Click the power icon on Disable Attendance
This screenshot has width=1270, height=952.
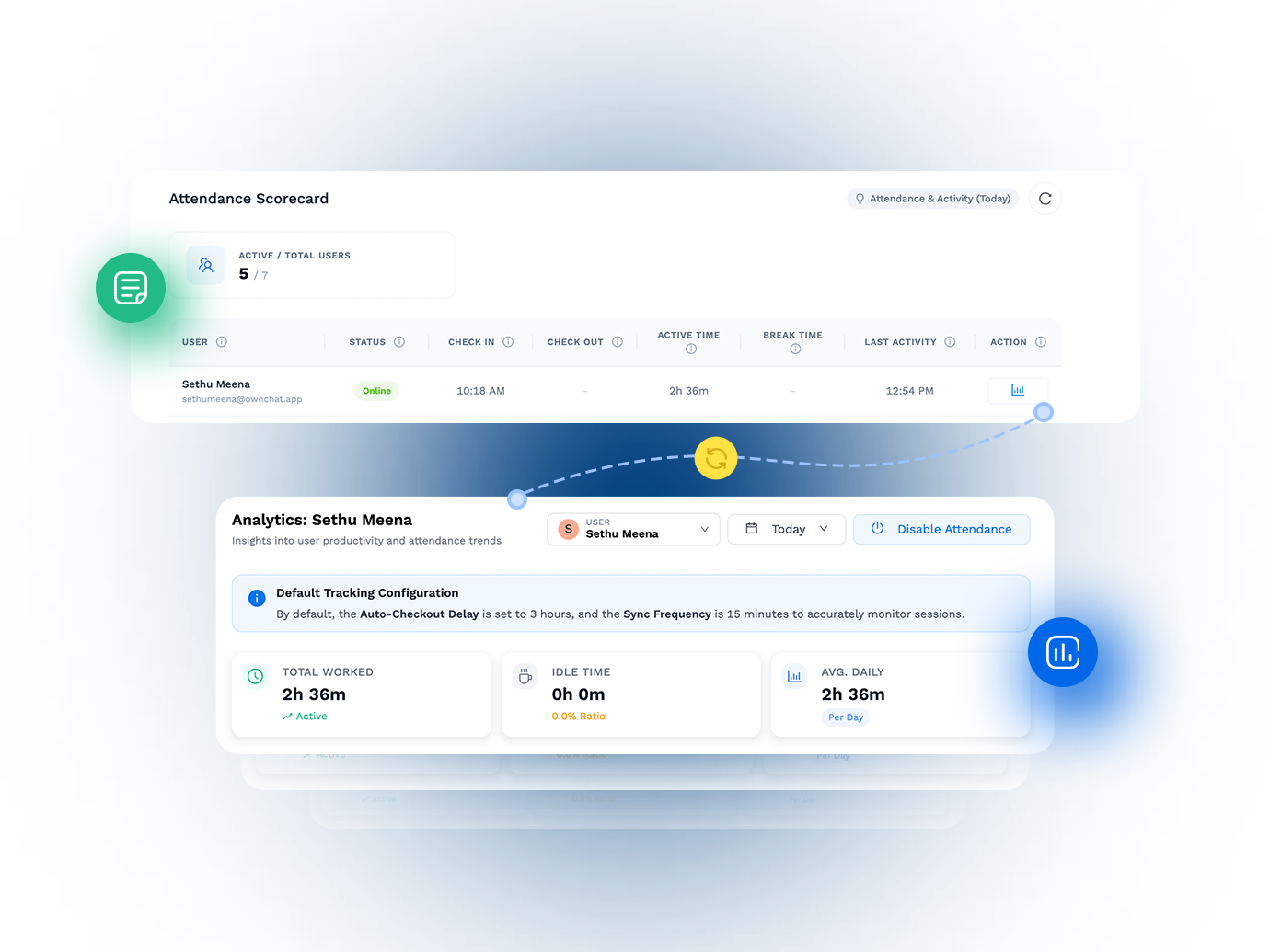pos(876,529)
